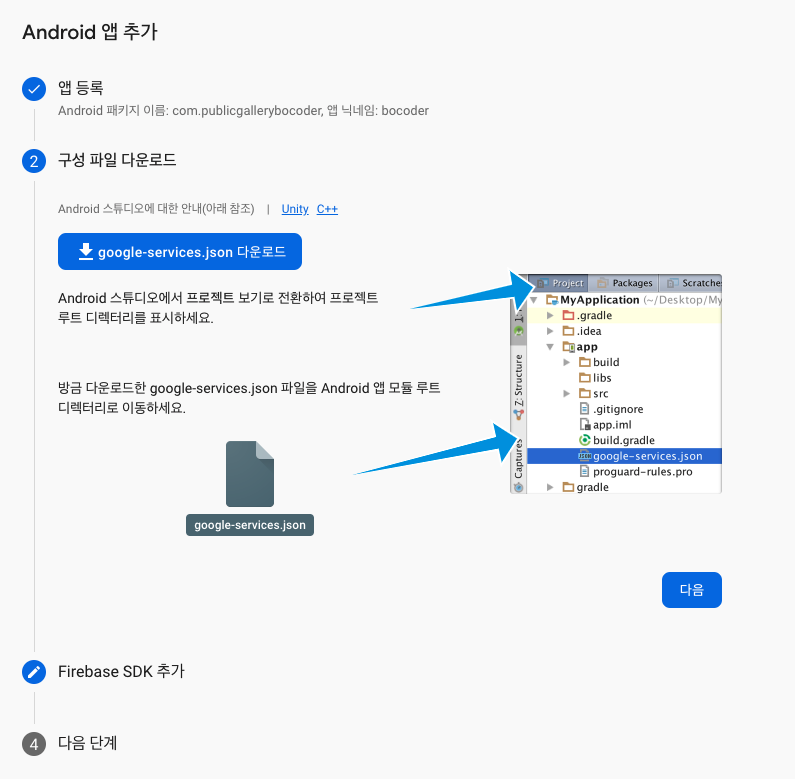The image size is (795, 779).
Task: Click the Android 앱 추가 page title
Action: pos(90,32)
